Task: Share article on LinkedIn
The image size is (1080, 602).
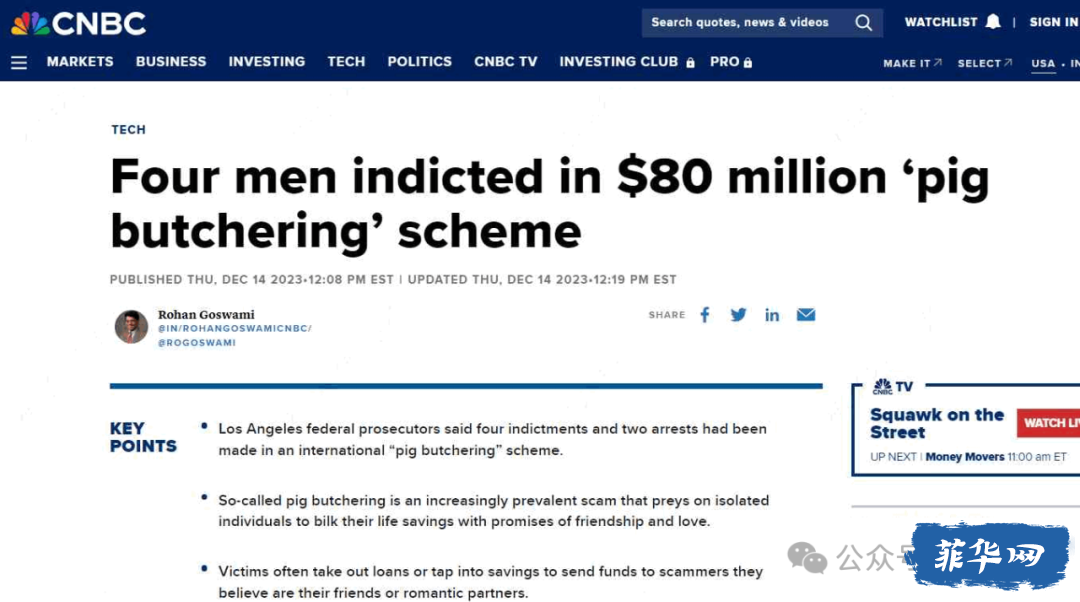Action: [772, 315]
